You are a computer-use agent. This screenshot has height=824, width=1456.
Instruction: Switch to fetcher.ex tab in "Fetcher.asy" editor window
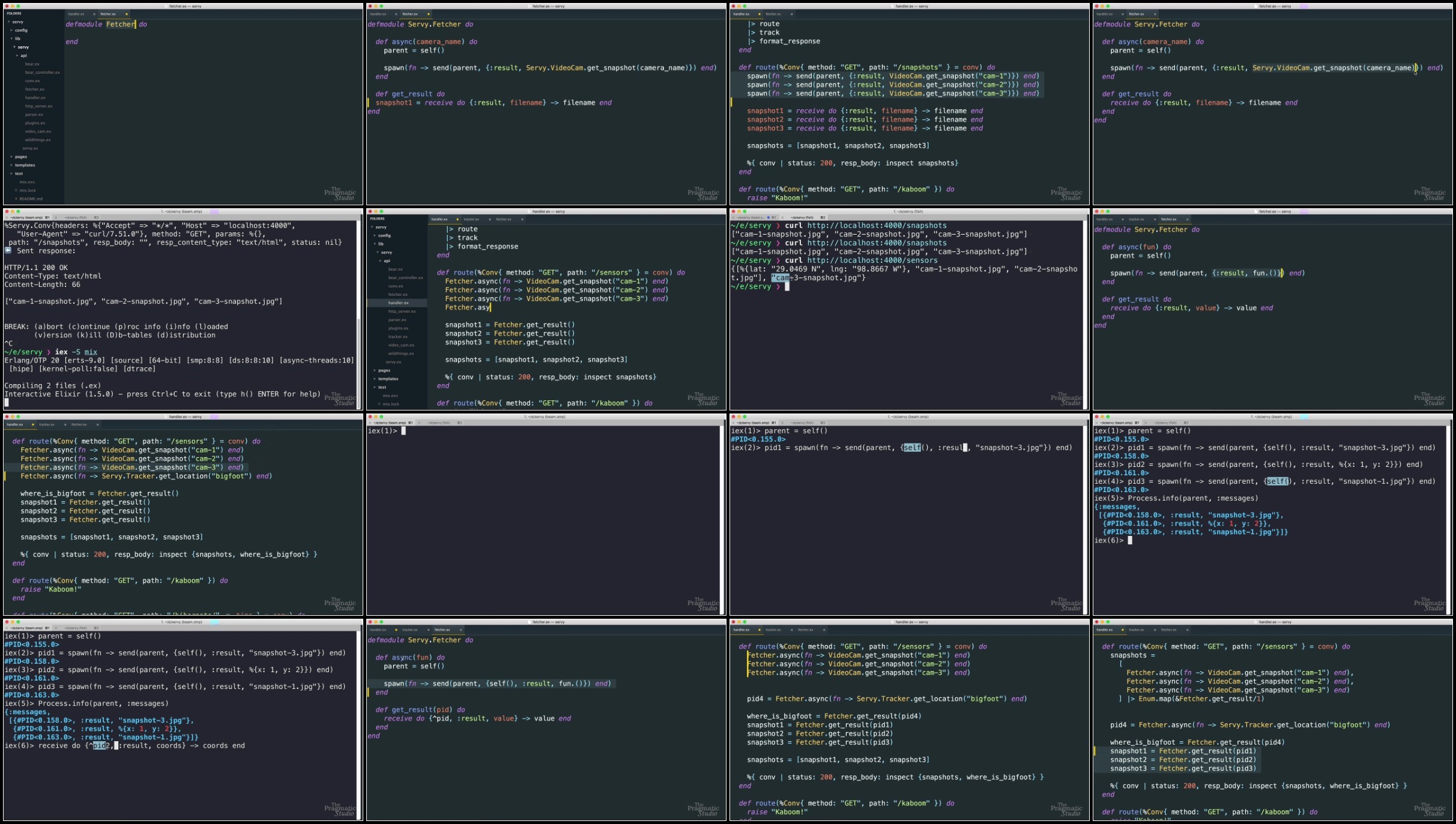tap(504, 219)
